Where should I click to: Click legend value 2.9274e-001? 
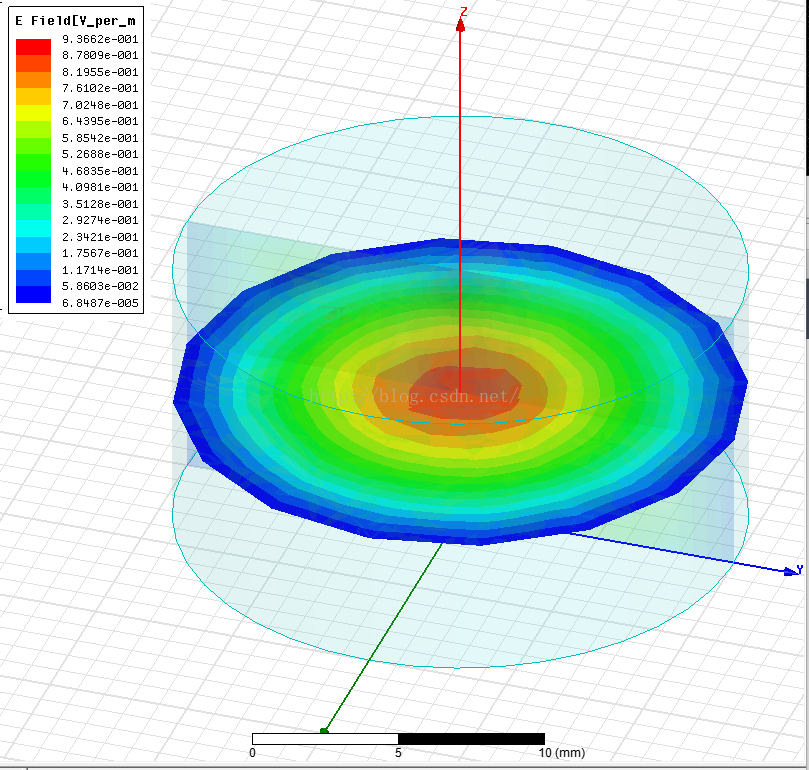(100, 220)
